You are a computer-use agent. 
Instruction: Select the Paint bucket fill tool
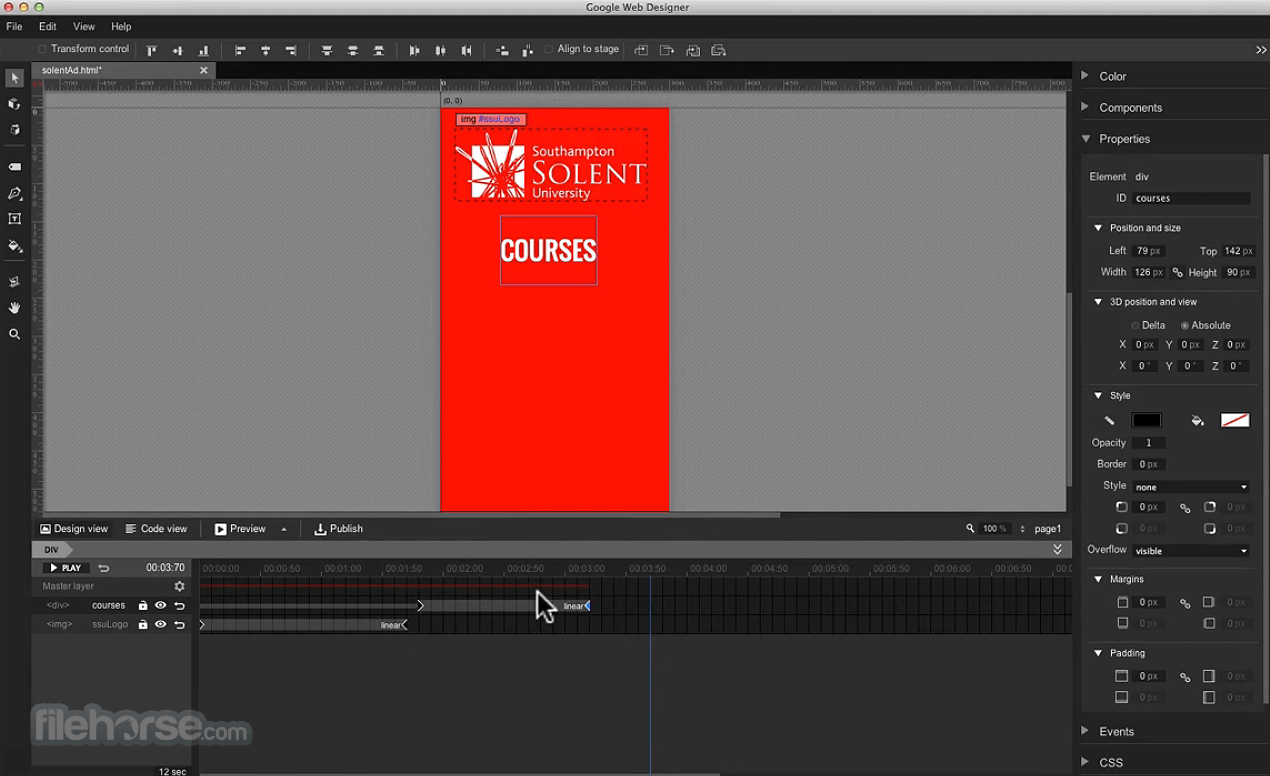14,245
